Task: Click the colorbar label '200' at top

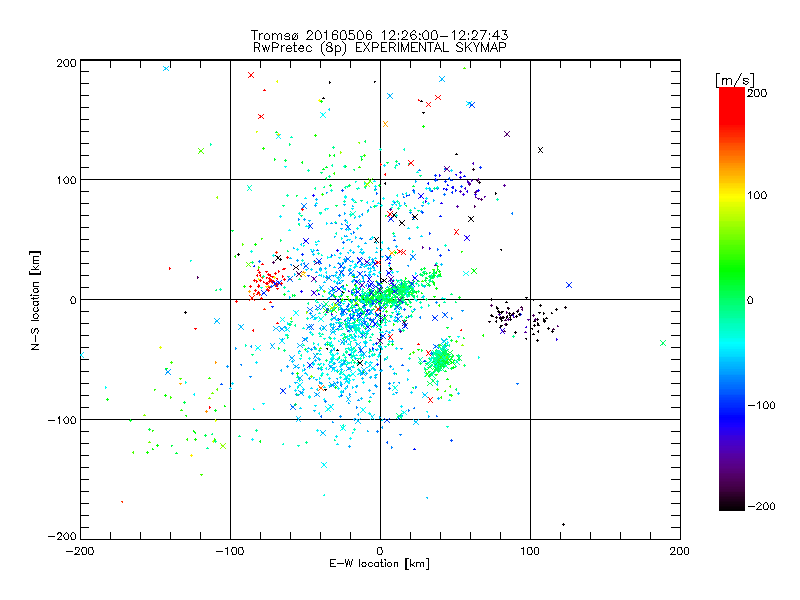Action: click(x=757, y=93)
